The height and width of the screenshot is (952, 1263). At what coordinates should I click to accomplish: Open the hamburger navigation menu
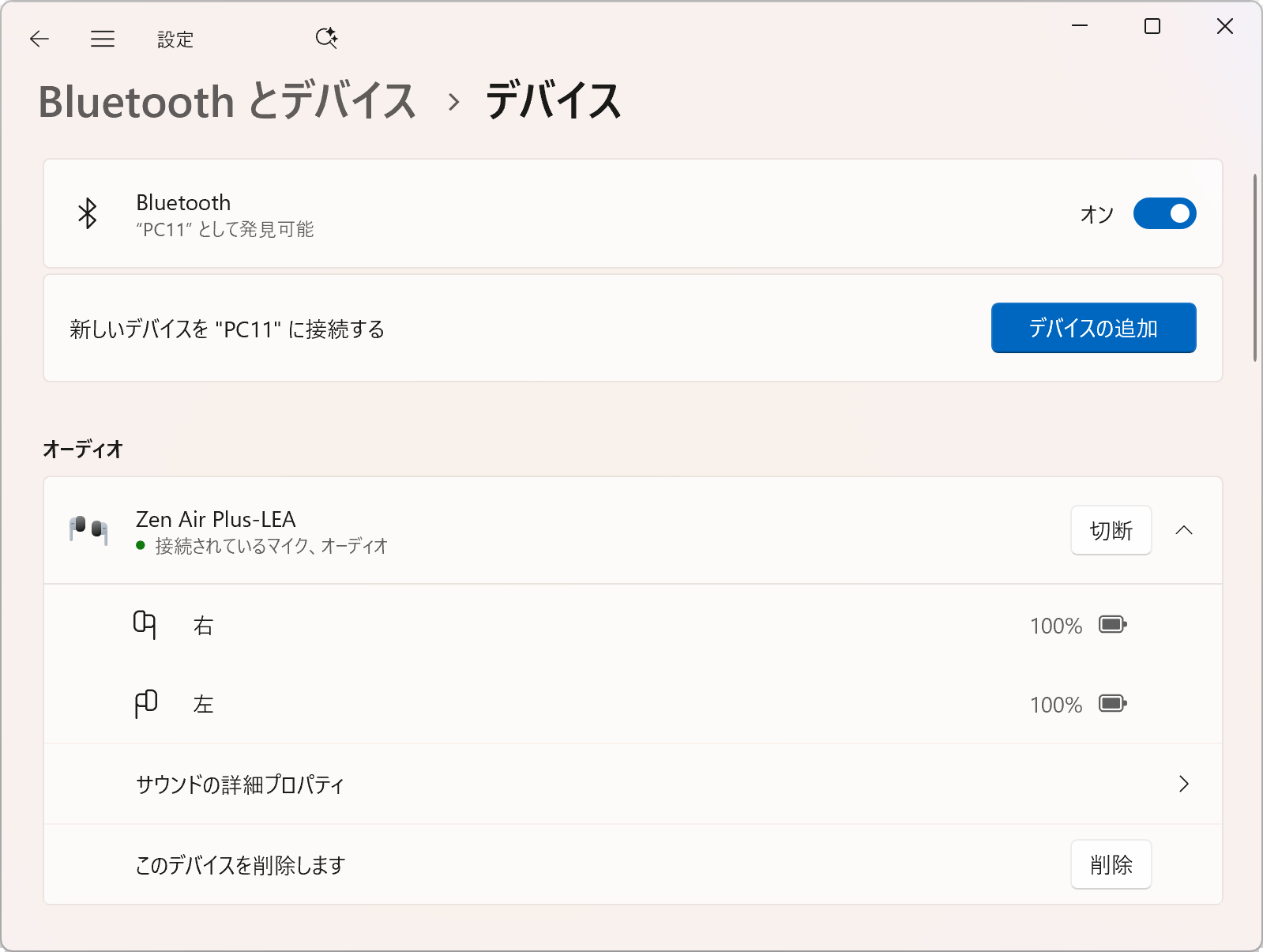(x=103, y=39)
